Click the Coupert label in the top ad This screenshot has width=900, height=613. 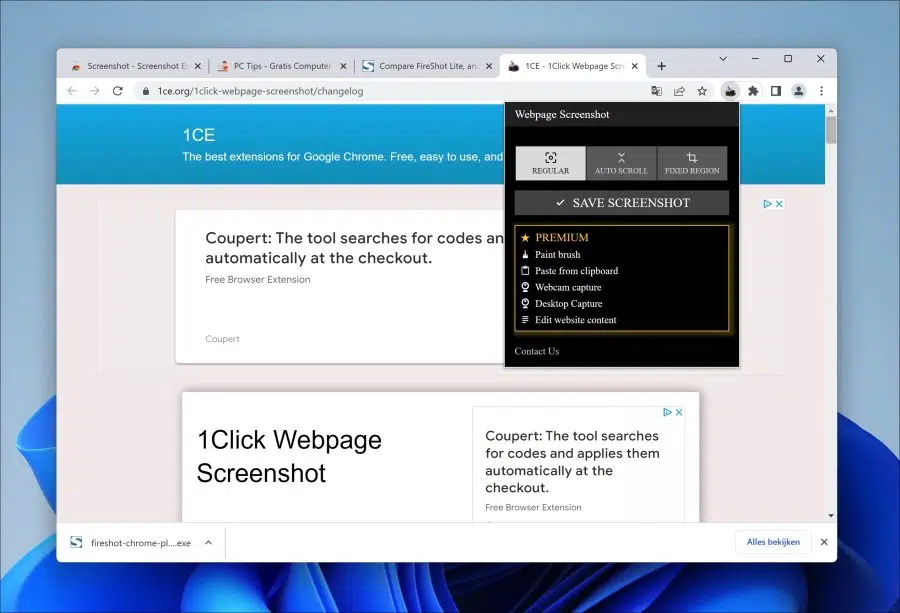tap(222, 339)
